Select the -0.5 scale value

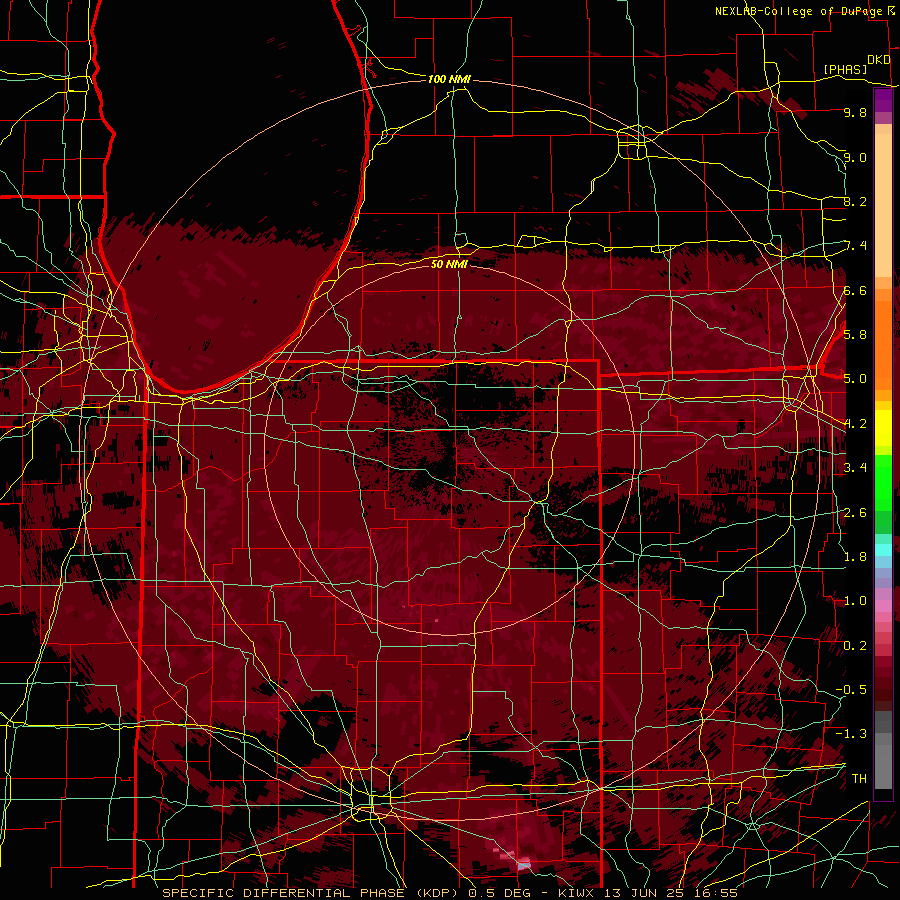(x=851, y=689)
